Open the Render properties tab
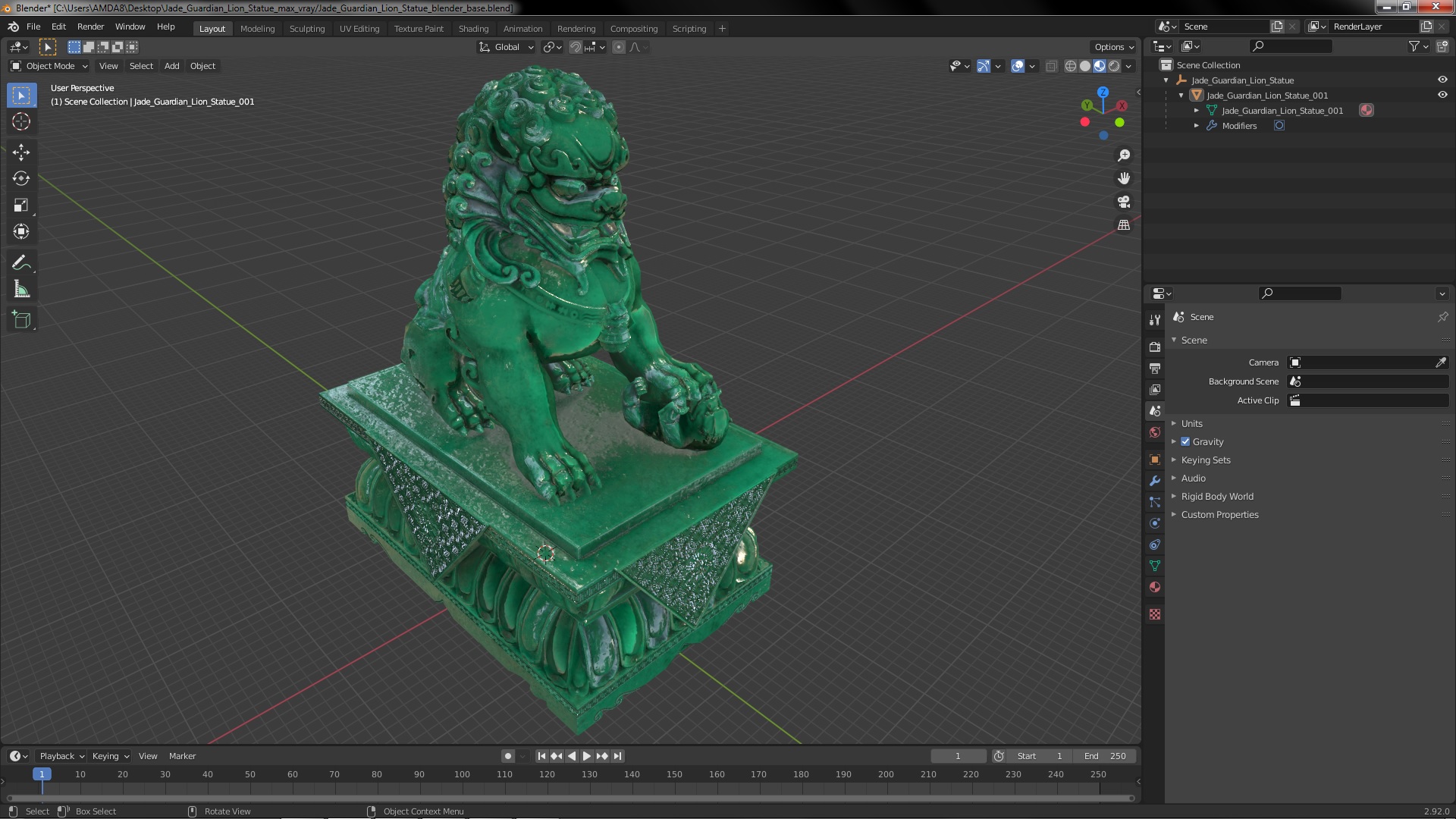Screen dimensions: 1456x819 [1155, 347]
